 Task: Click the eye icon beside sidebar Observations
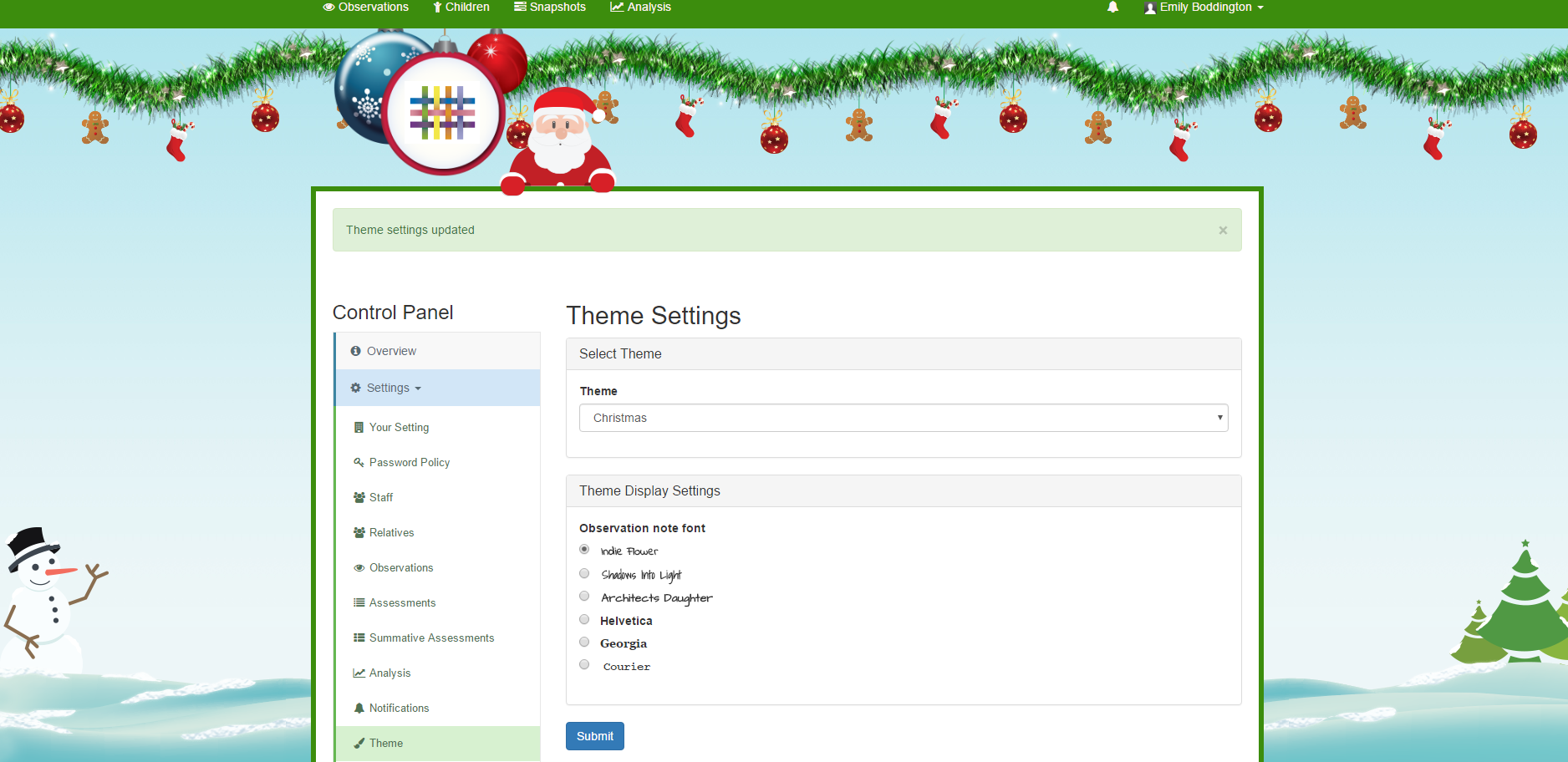tap(359, 567)
